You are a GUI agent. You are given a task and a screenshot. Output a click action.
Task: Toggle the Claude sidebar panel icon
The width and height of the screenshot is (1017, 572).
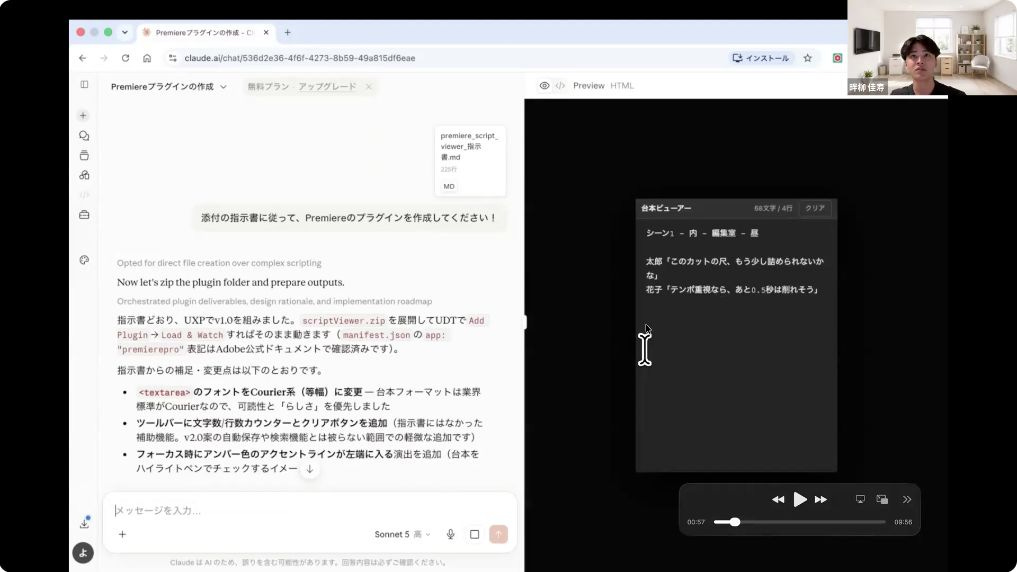coord(84,84)
